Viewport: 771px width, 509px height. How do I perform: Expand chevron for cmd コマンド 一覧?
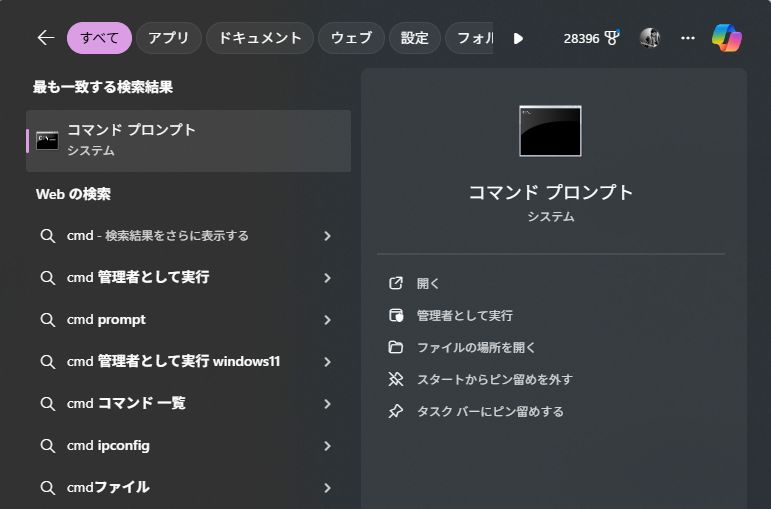tap(327, 404)
